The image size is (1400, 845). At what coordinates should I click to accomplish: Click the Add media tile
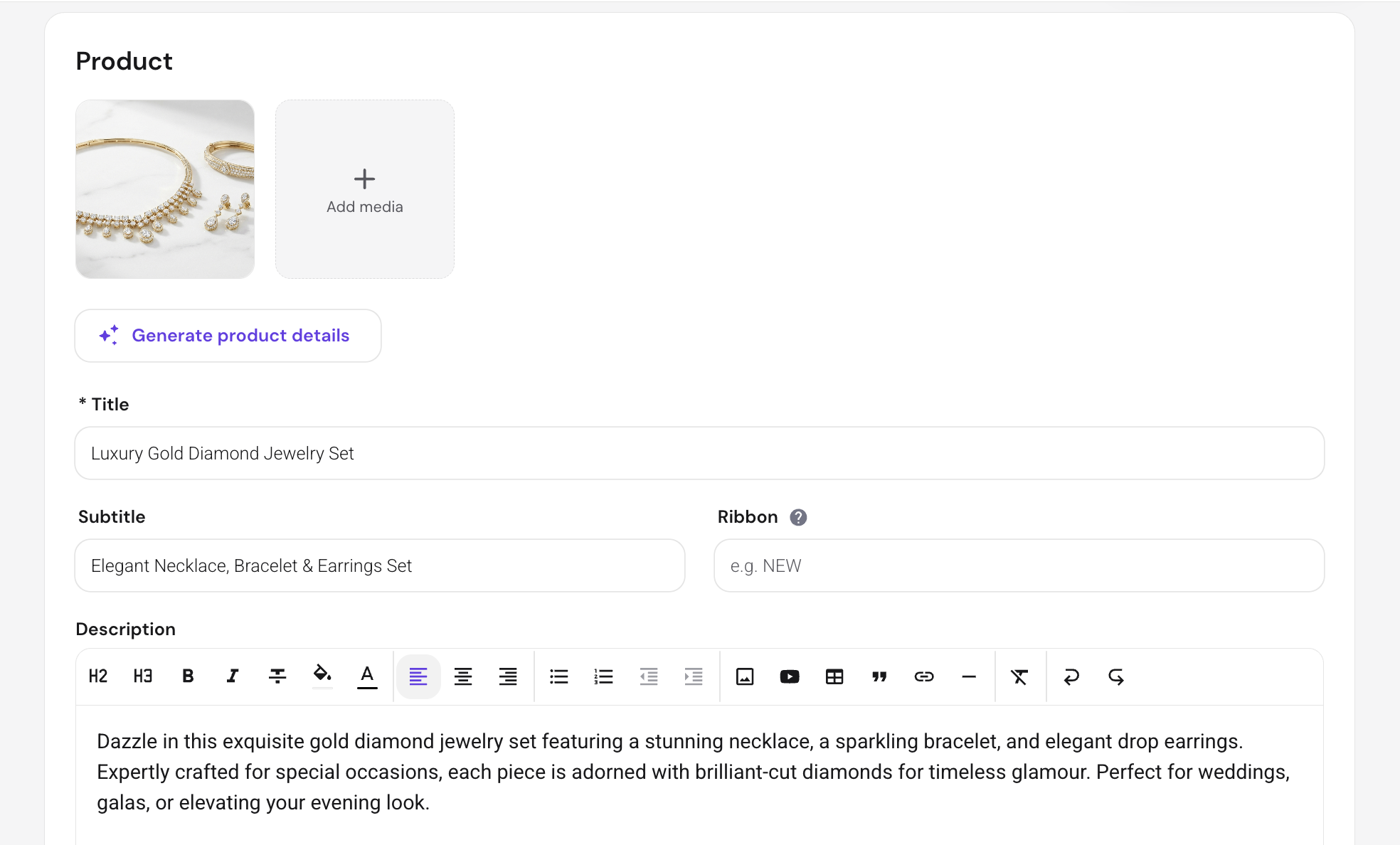point(365,189)
